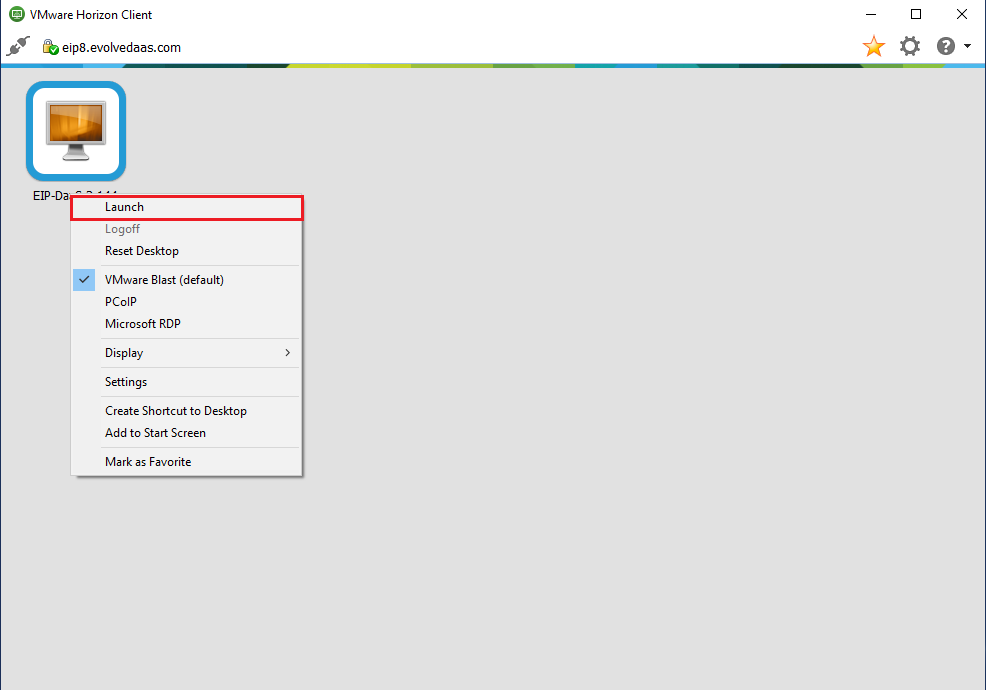Viewport: 986px width, 690px height.
Task: Click the favorites star icon
Action: pyautogui.click(x=873, y=47)
